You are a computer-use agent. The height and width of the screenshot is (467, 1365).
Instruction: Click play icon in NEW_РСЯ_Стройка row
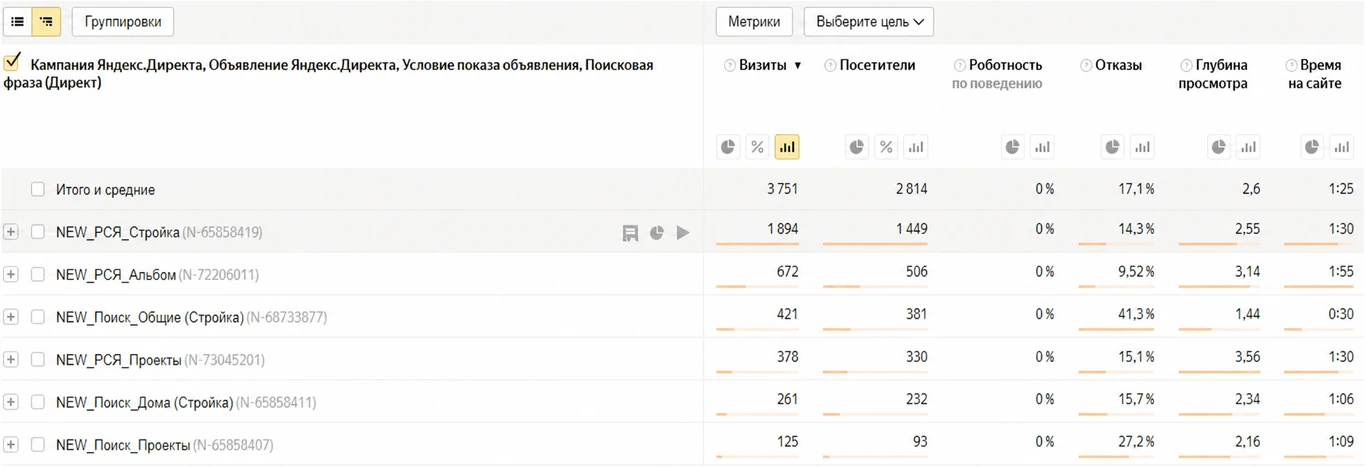pos(683,232)
